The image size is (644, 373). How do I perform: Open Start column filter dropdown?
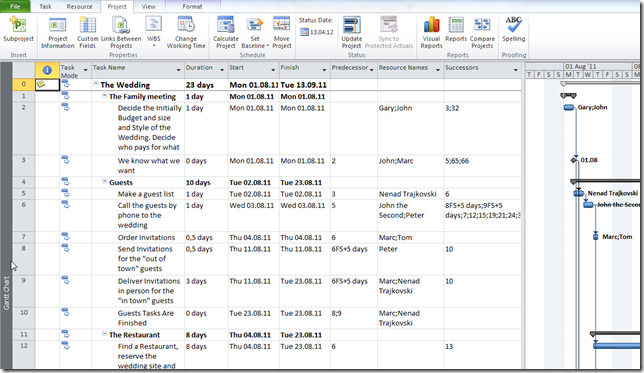[x=273, y=70]
